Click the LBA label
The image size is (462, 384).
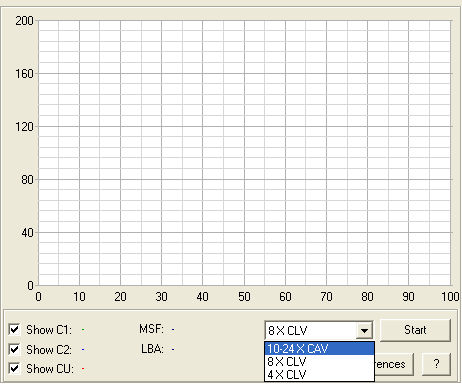coord(152,349)
